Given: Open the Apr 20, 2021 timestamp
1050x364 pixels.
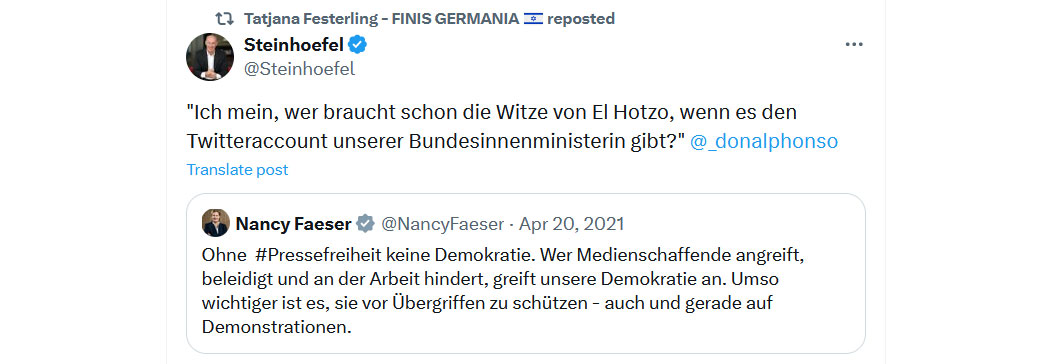Looking at the screenshot, I should pyautogui.click(x=571, y=224).
